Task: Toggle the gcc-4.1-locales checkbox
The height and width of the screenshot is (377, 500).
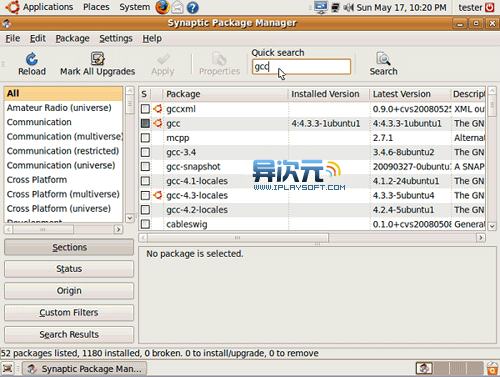Action: 145,181
